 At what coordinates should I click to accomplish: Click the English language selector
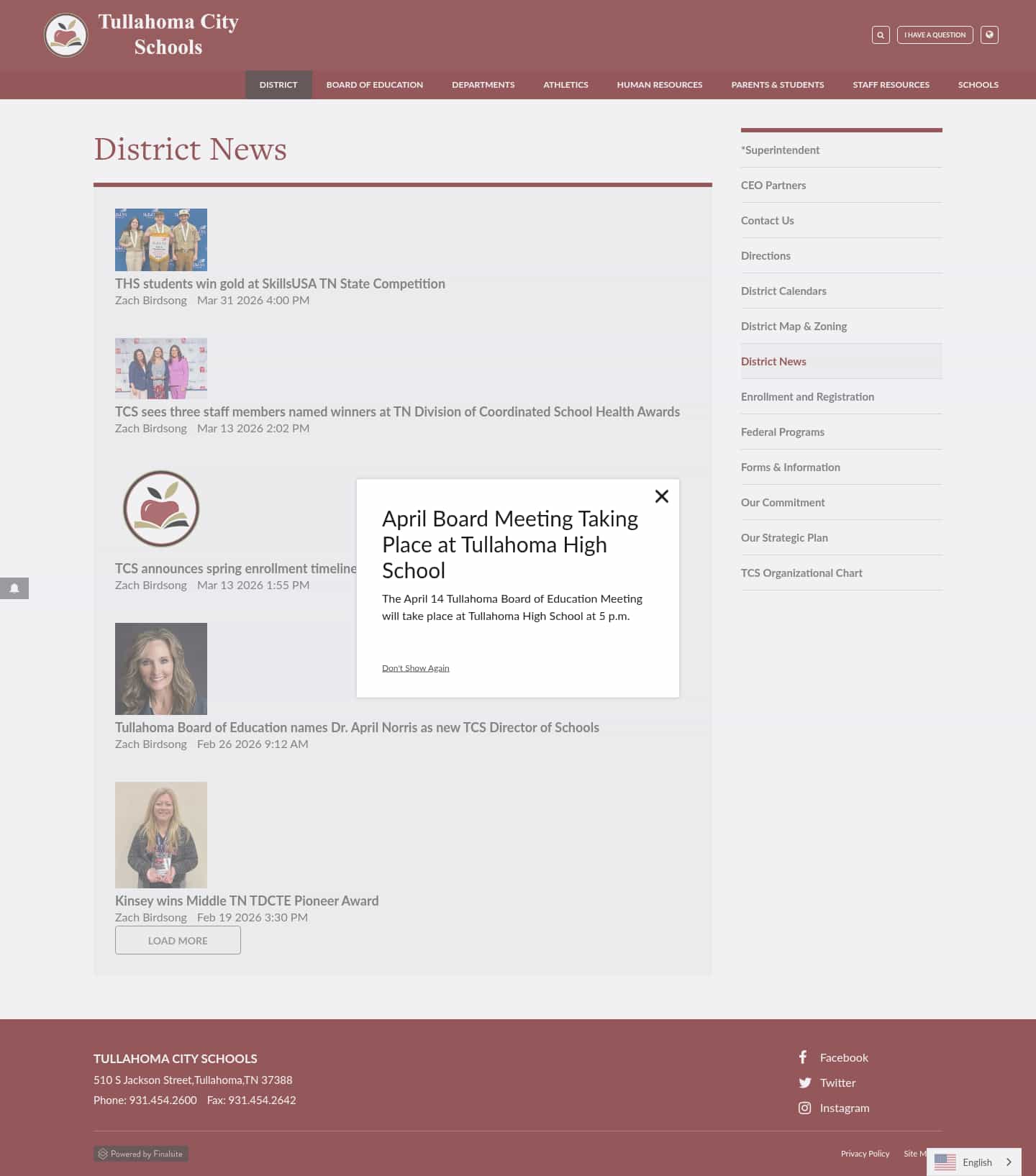tap(974, 1162)
